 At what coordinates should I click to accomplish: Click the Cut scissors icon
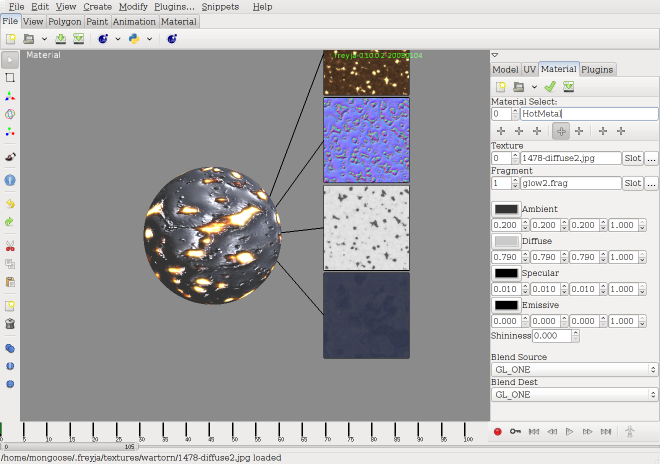(x=10, y=246)
